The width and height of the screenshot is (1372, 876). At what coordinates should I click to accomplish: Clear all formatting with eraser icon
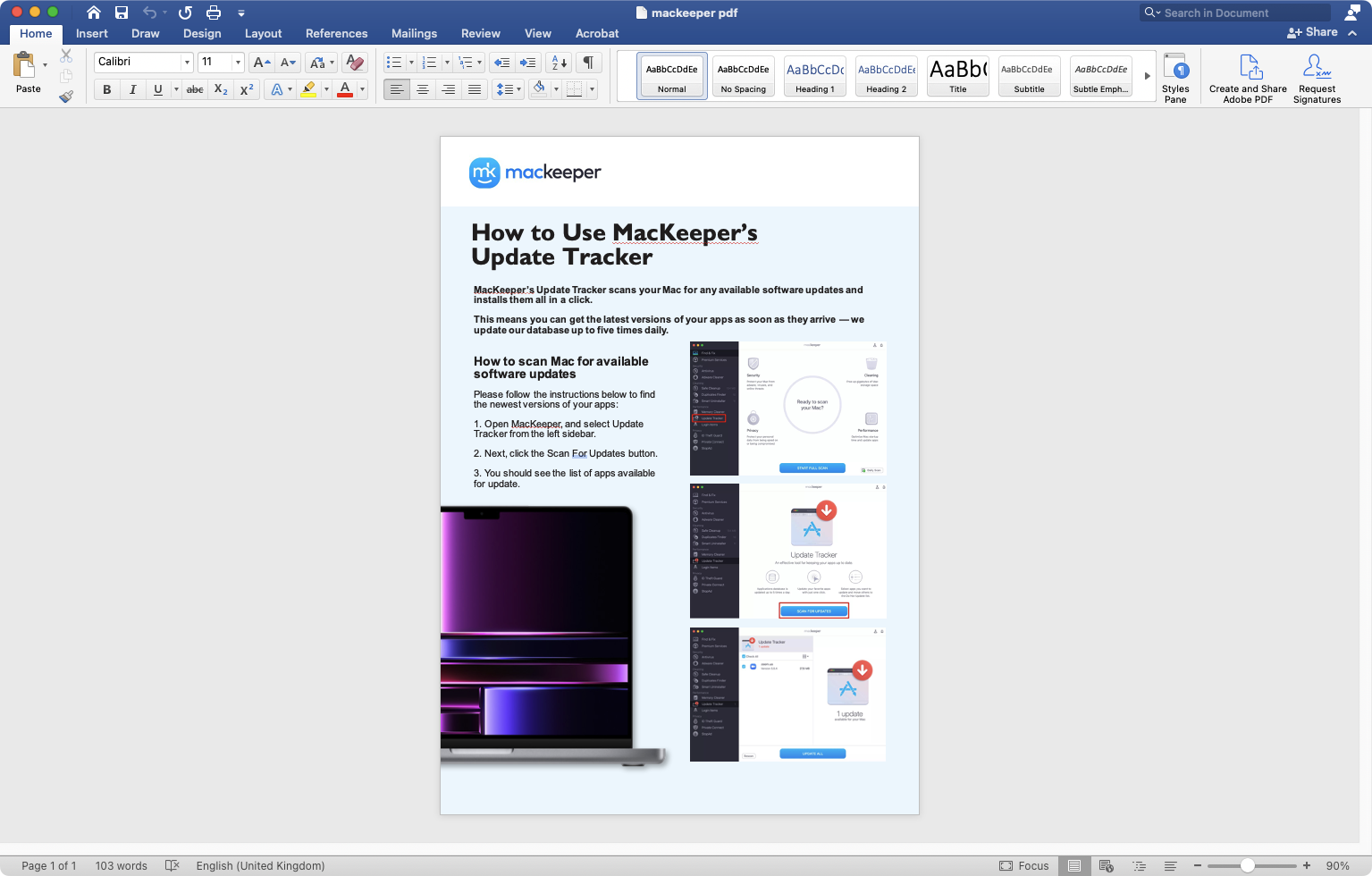(355, 62)
